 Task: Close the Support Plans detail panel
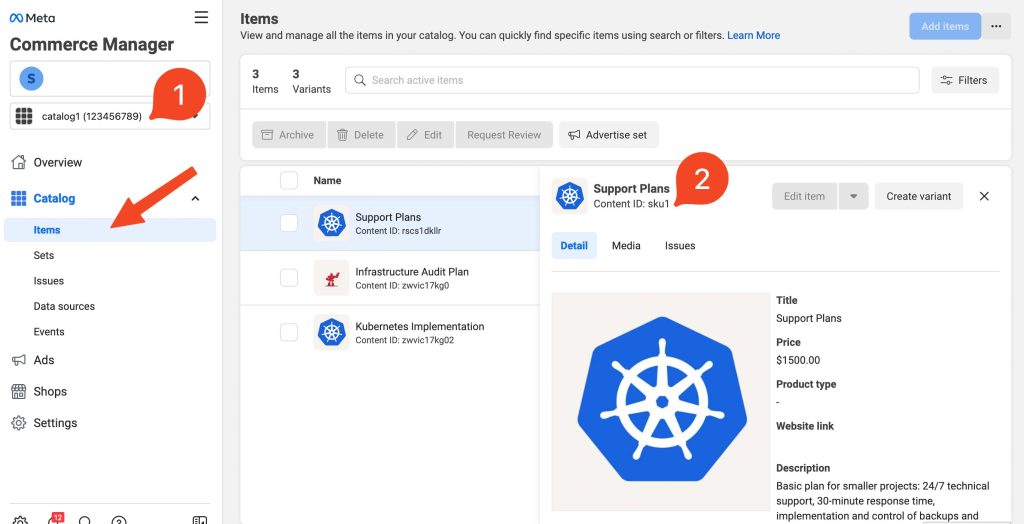(x=984, y=196)
